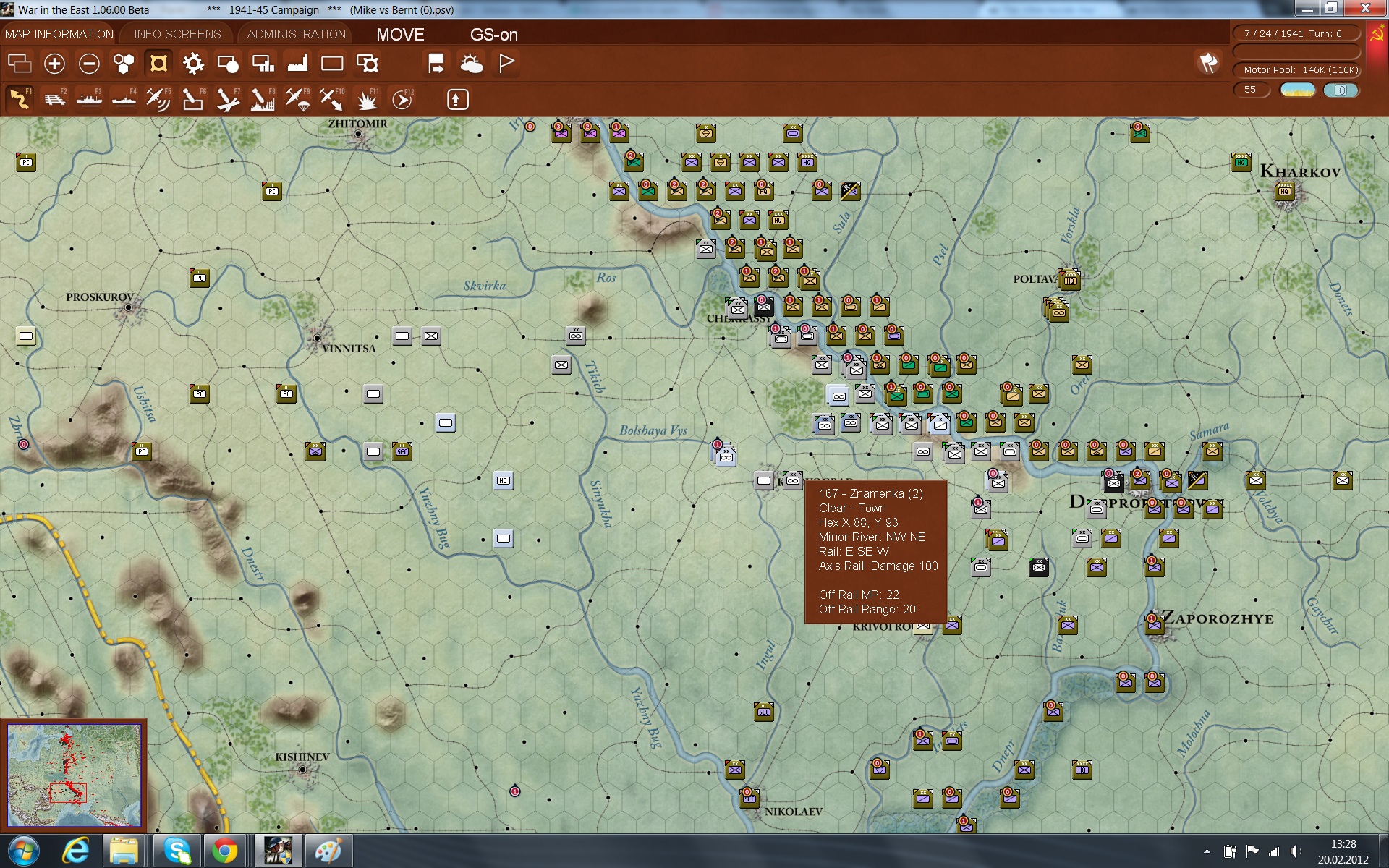Click the MOVE mode label

pyautogui.click(x=400, y=34)
